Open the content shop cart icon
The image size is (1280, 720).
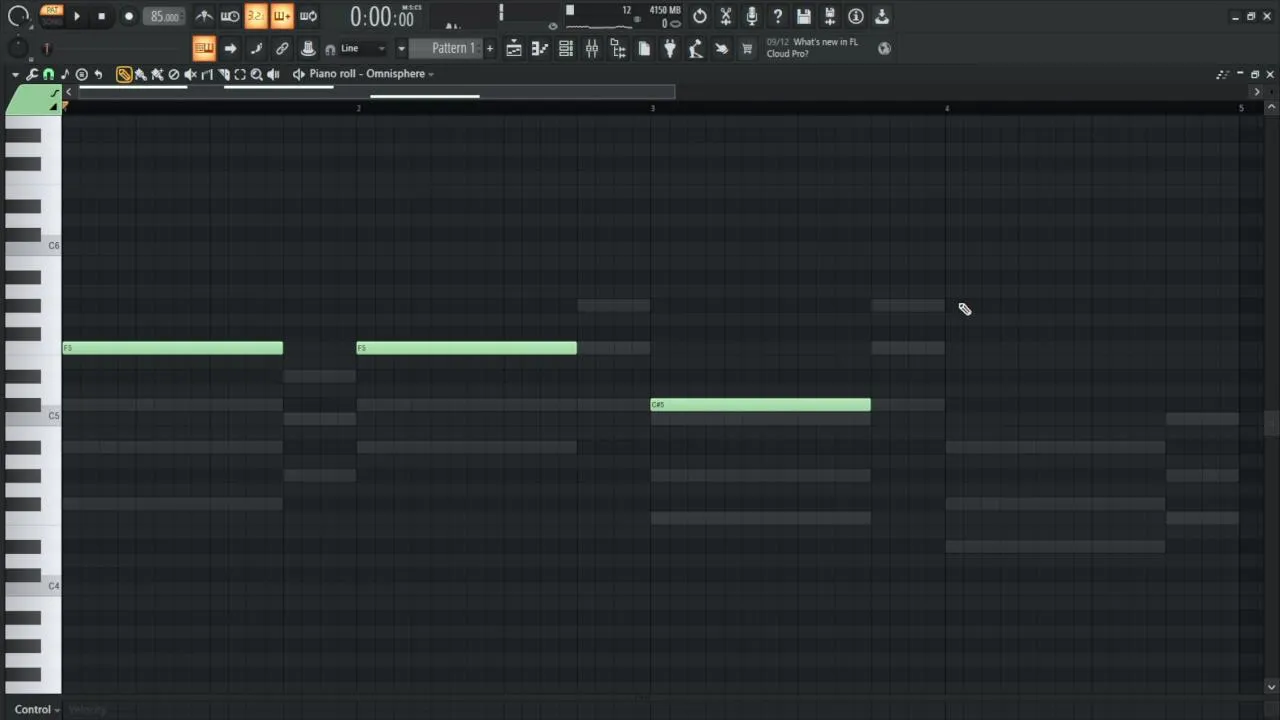point(747,48)
